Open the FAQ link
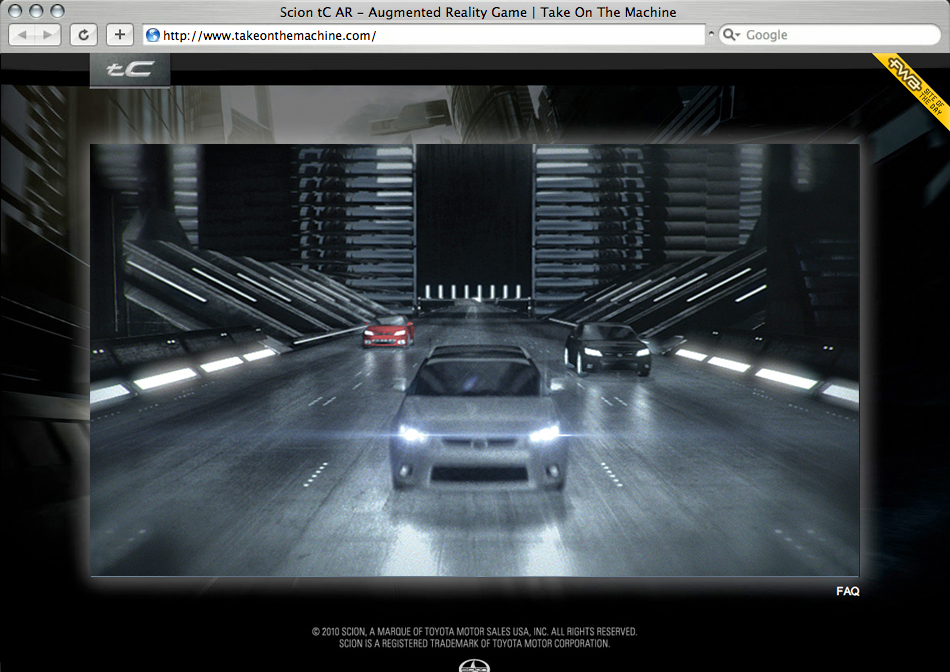The image size is (950, 672). click(x=847, y=591)
